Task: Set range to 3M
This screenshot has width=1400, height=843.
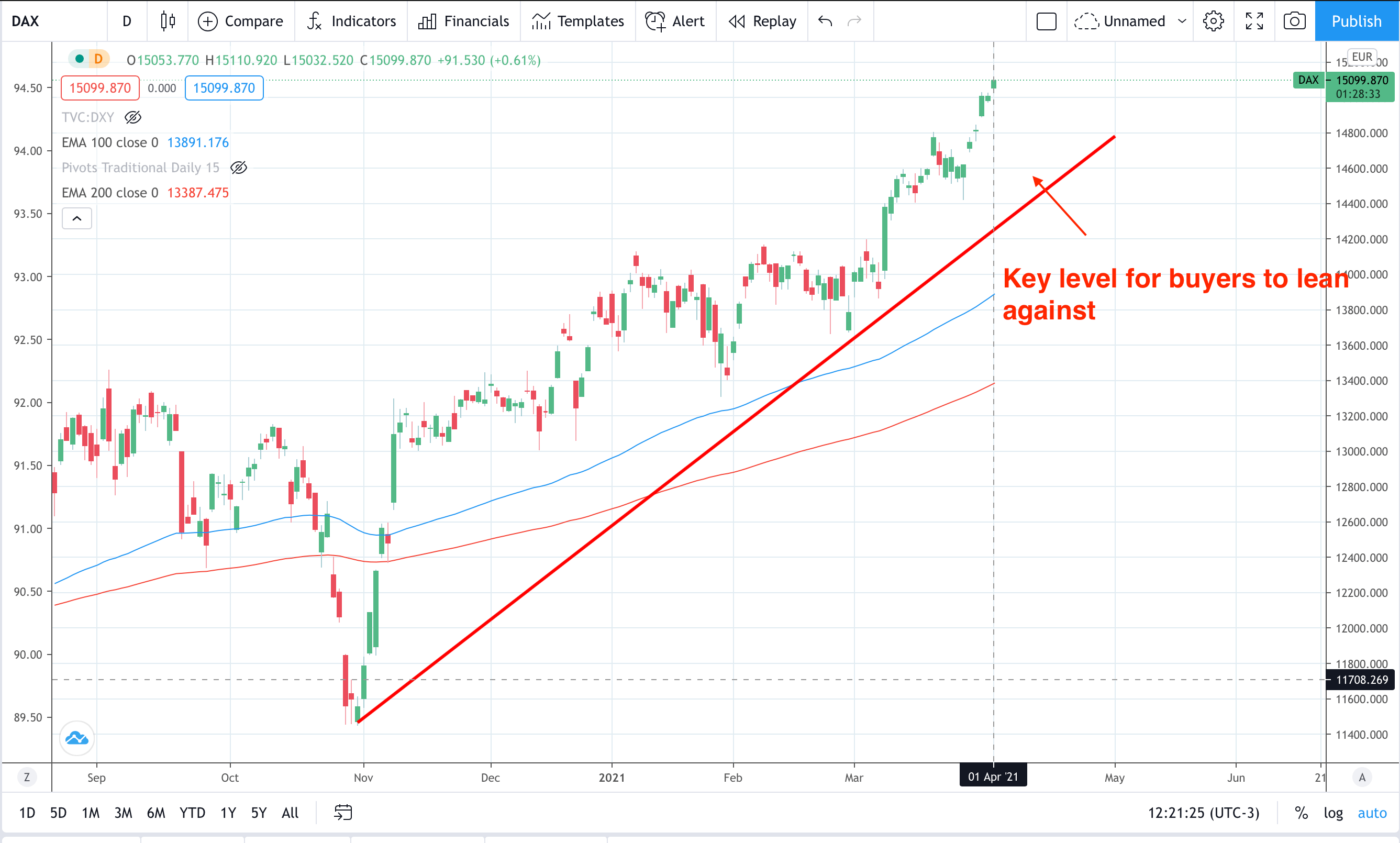Action: coord(123,813)
